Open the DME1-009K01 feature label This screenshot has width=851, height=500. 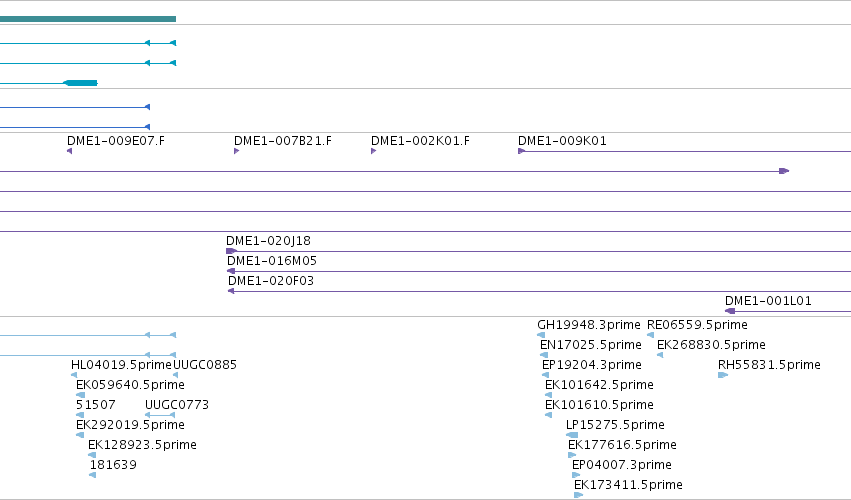(562, 141)
